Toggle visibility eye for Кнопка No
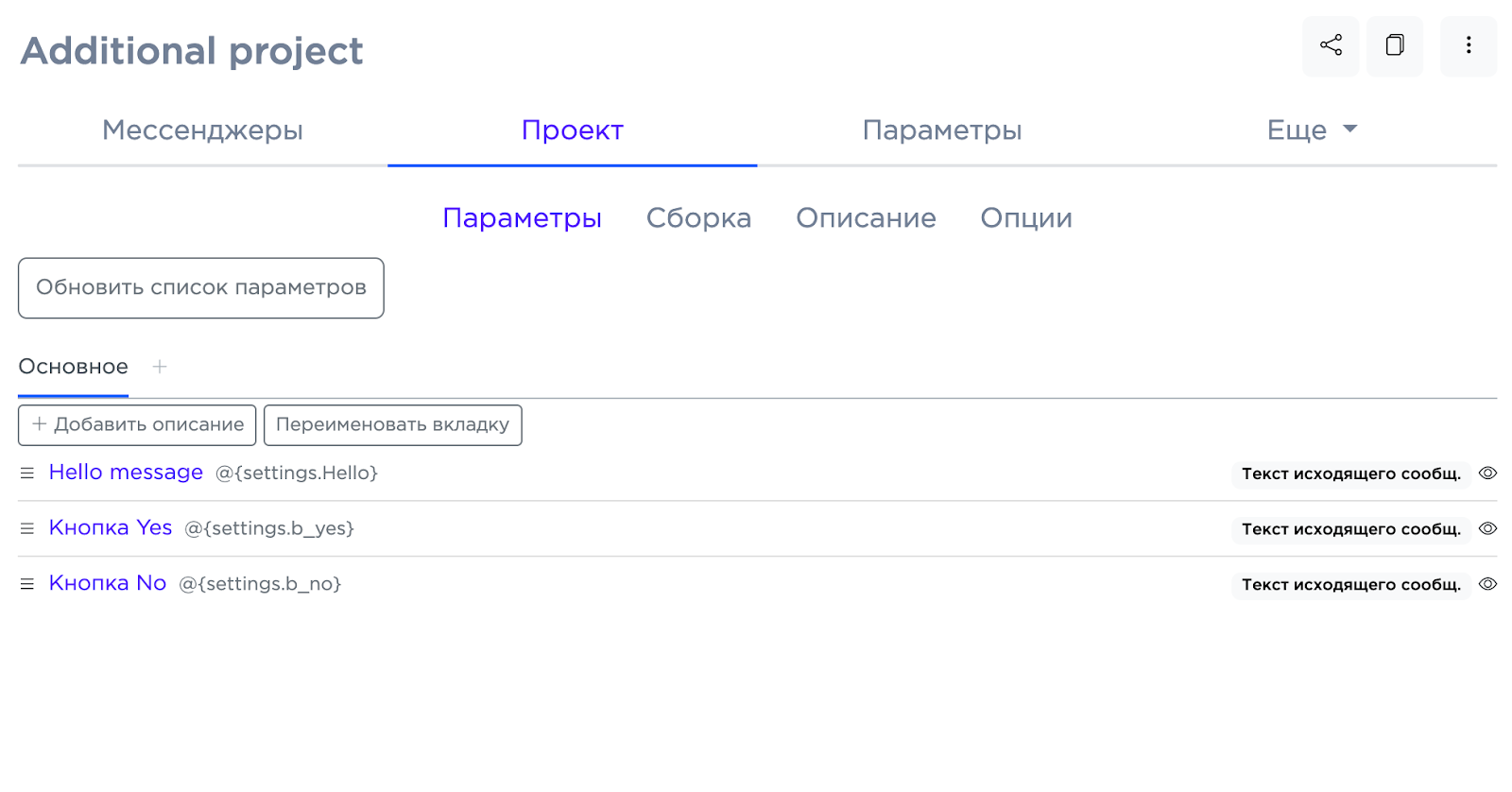Image resolution: width=1512 pixels, height=792 pixels. click(x=1487, y=584)
